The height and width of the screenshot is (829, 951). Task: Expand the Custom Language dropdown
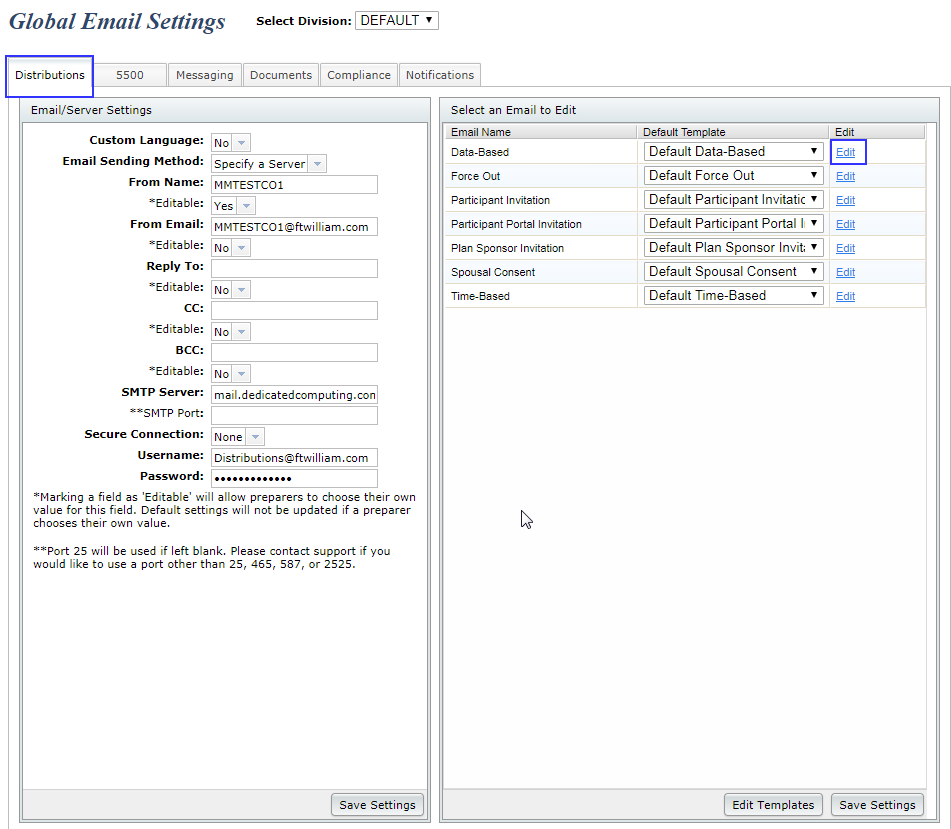(231, 143)
